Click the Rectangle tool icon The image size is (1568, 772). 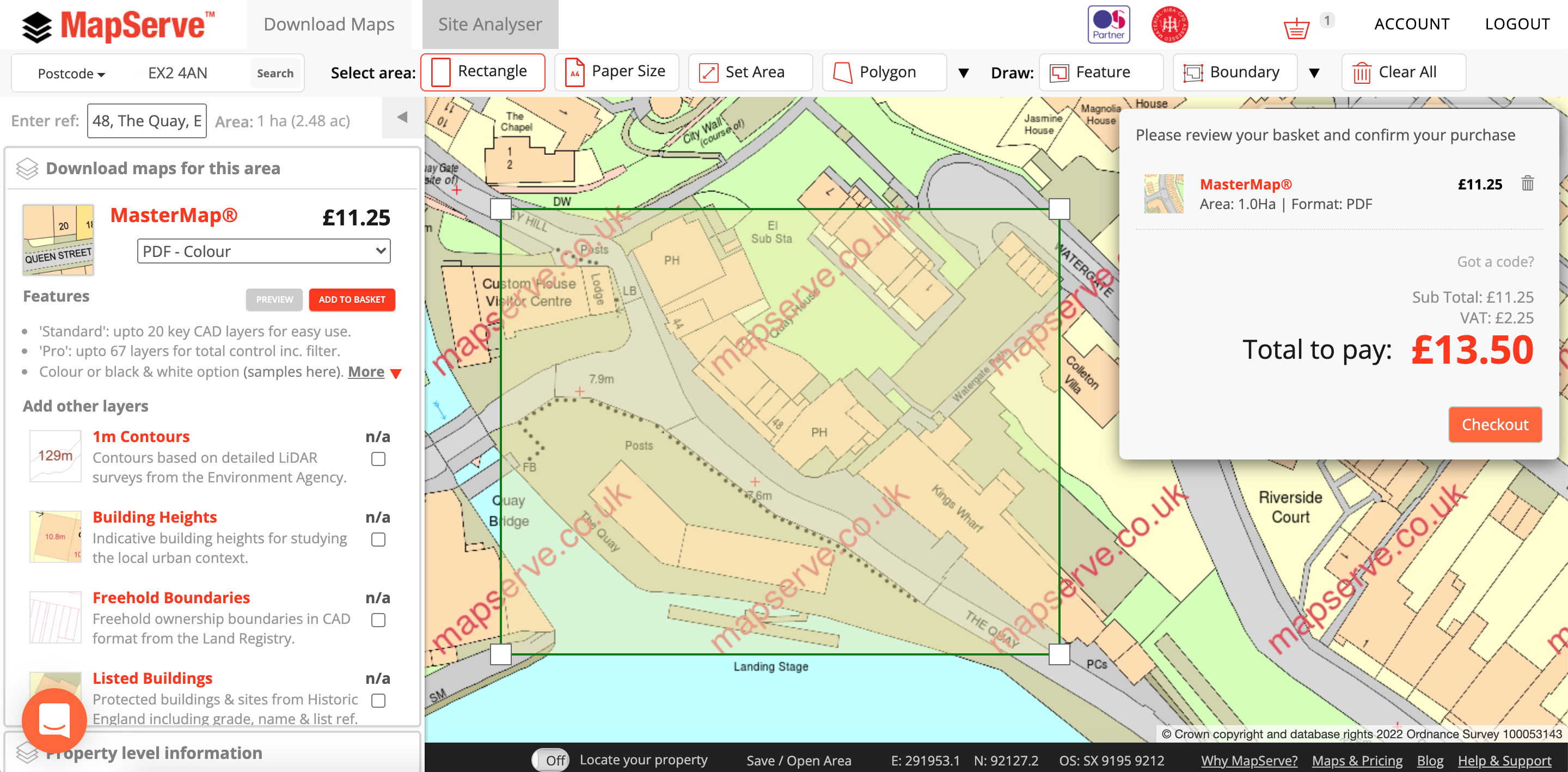[x=440, y=72]
